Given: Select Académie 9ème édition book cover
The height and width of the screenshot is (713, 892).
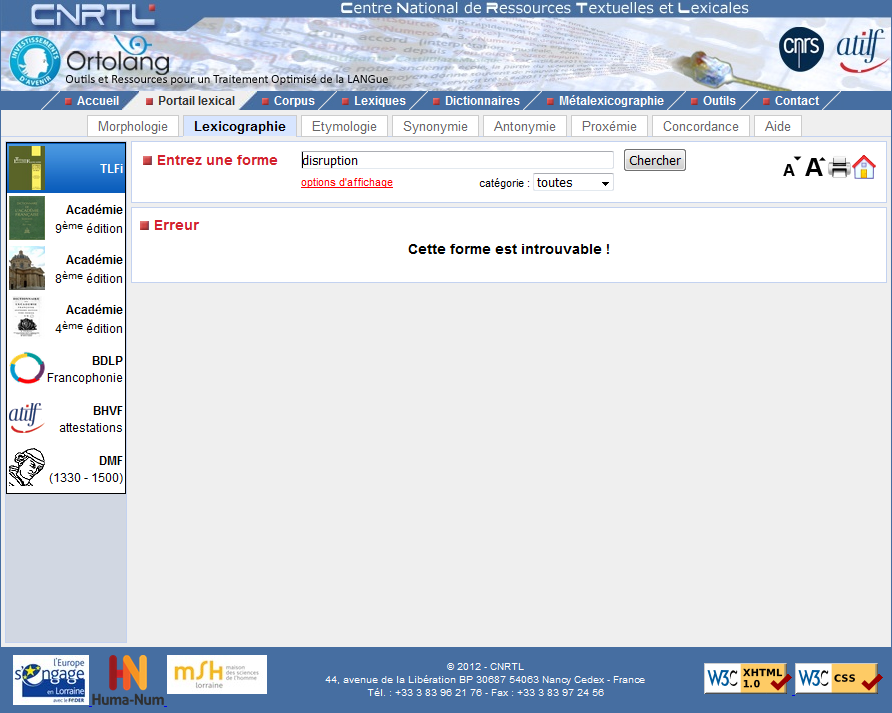Looking at the screenshot, I should click(x=27, y=218).
